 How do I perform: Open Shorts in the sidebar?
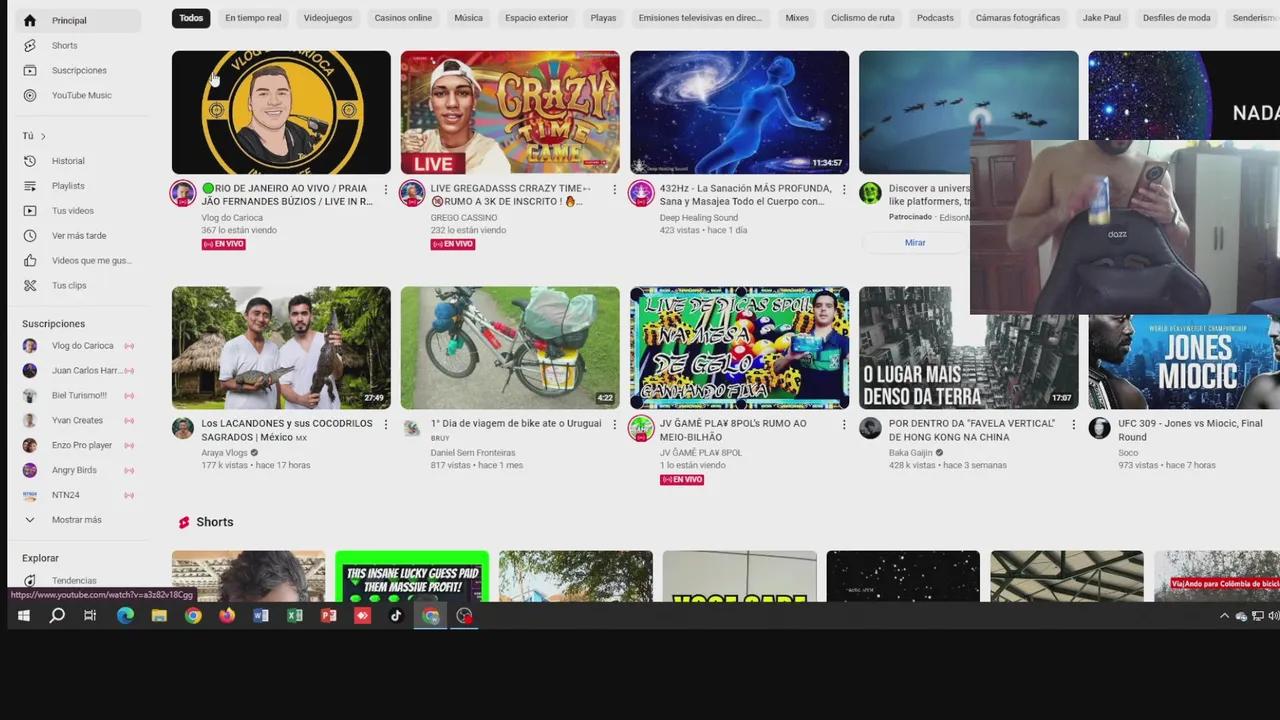pos(64,45)
